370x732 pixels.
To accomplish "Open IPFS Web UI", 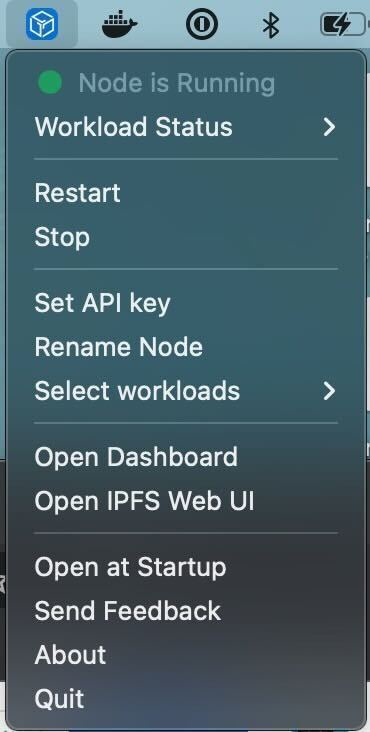I will 186,501.
